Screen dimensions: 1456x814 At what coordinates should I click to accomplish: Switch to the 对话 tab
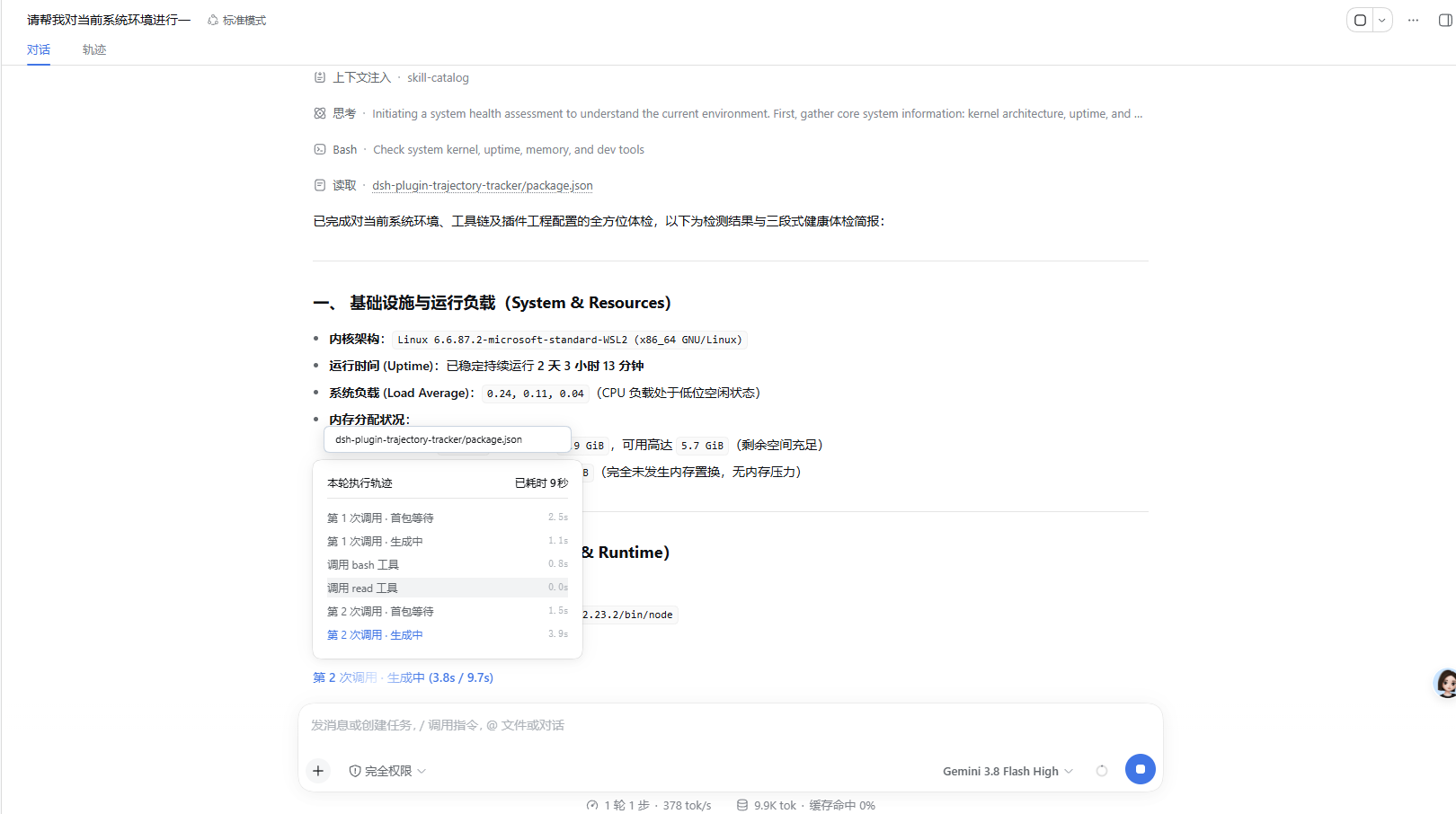tap(39, 49)
